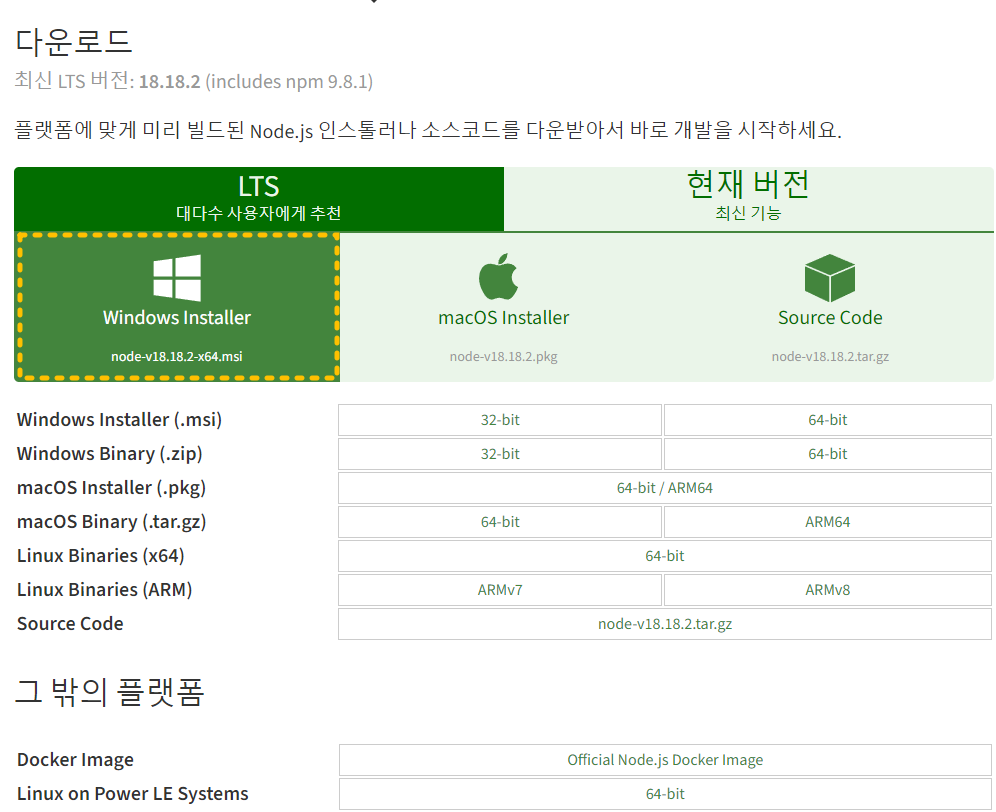Image resolution: width=996 pixels, height=812 pixels.
Task: Switch to the LTS tab
Action: (x=259, y=199)
